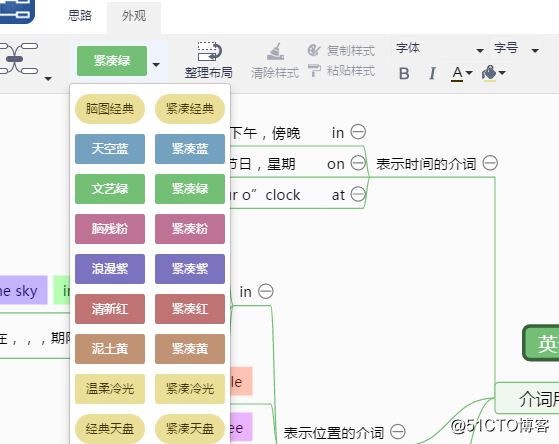Screen dimensions: 559x444
Task: Choose the 紧凑冷光 theme
Action: pos(190,389)
